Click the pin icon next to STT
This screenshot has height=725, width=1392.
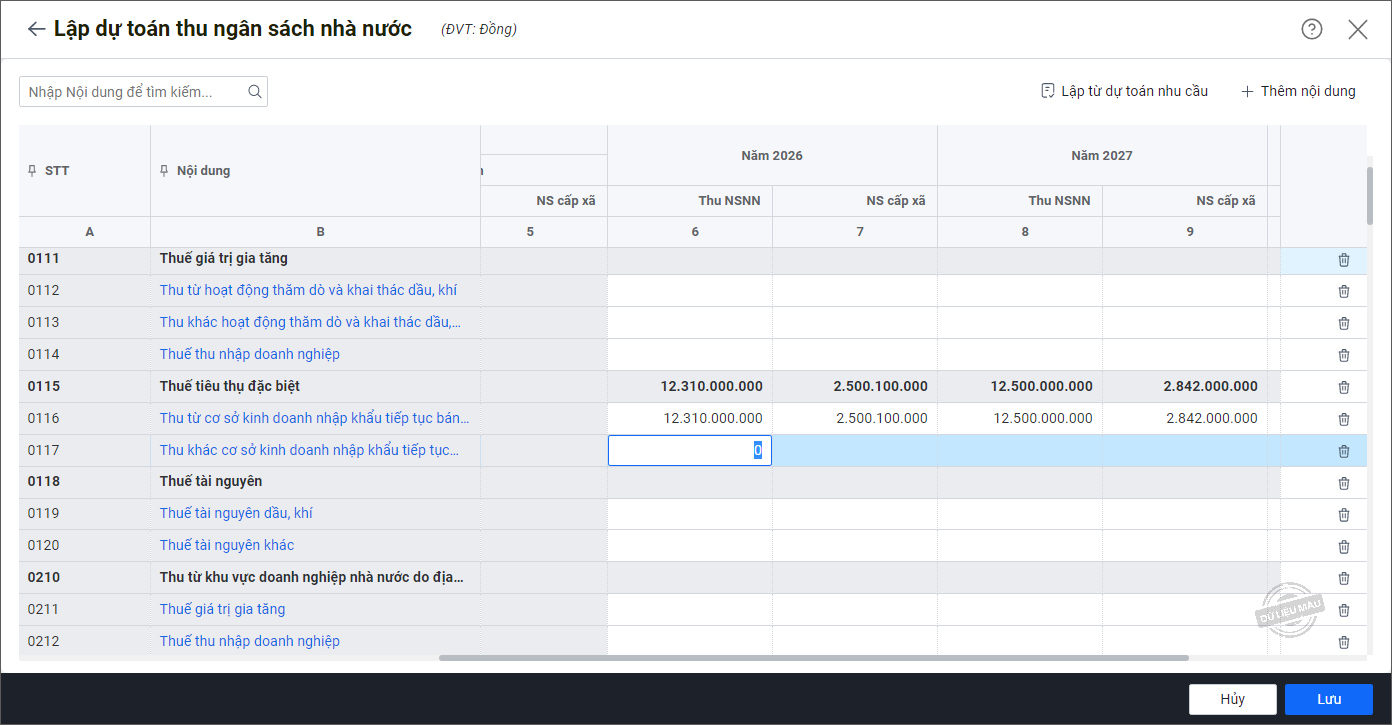[32, 171]
